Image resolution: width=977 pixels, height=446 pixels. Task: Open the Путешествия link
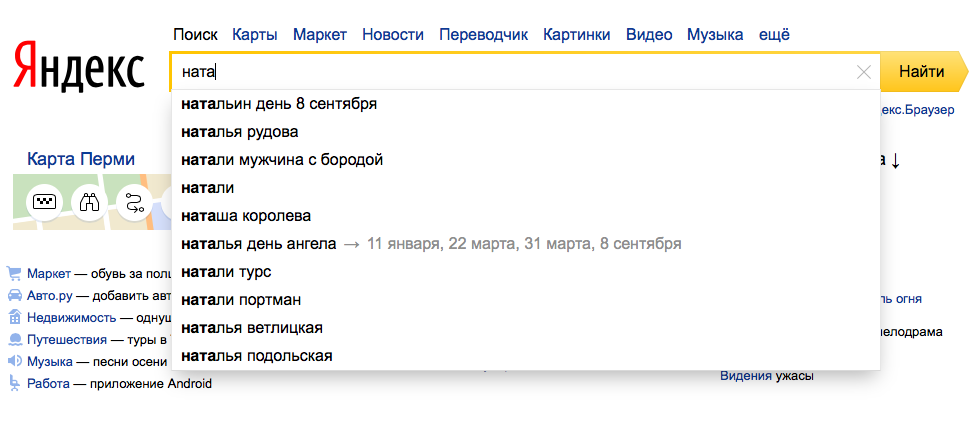pyautogui.click(x=67, y=340)
